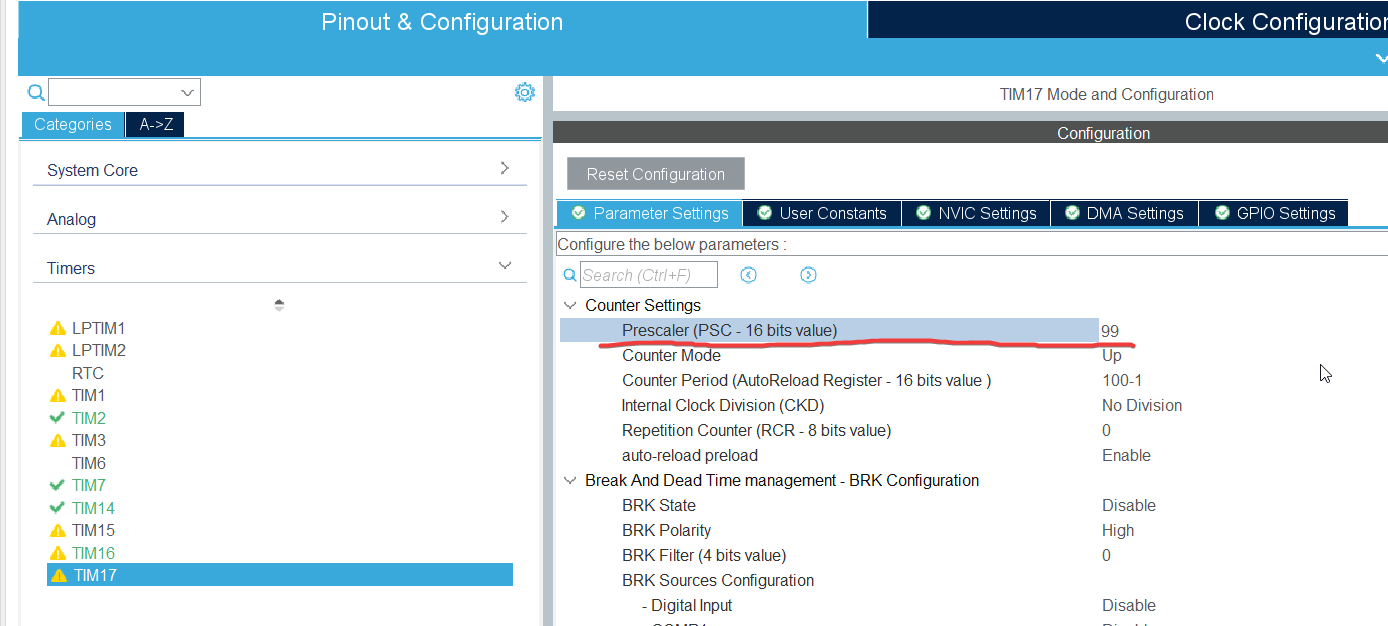Open the component search dropdown arrow
Viewport: 1388px width, 626px height.
(187, 91)
